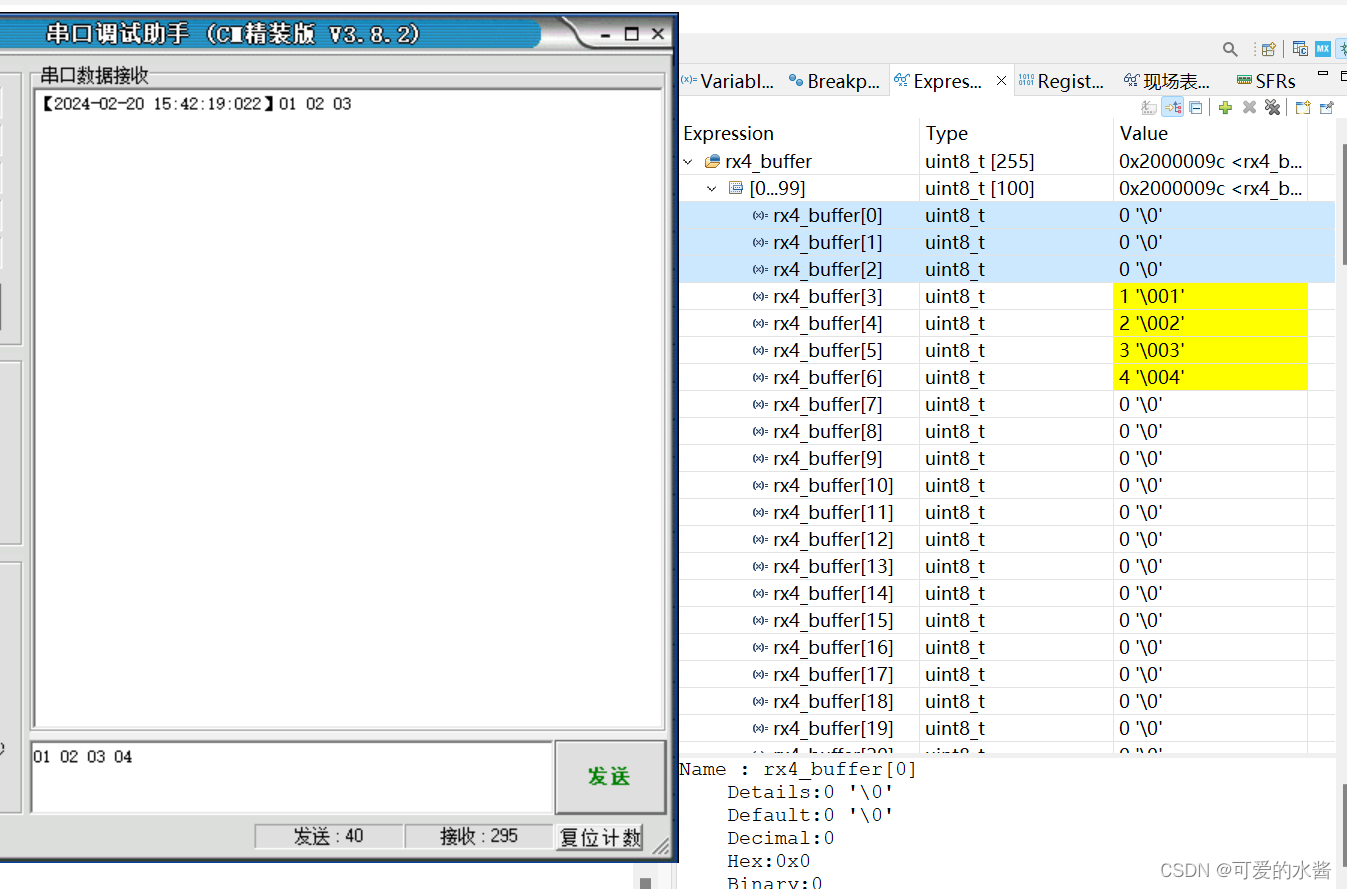Image resolution: width=1347 pixels, height=889 pixels.
Task: Collapse the [0...99] range node
Action: coord(712,189)
